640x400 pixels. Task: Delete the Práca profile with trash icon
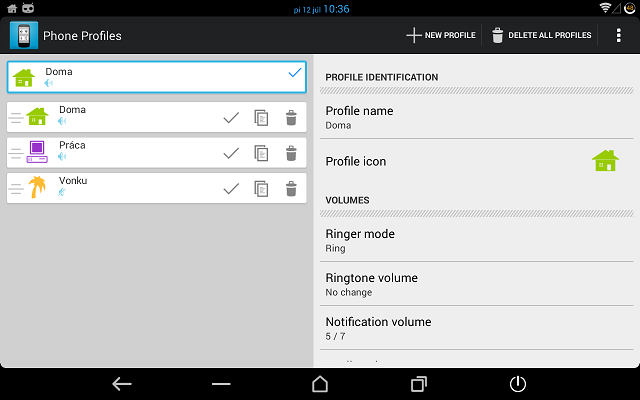point(291,153)
